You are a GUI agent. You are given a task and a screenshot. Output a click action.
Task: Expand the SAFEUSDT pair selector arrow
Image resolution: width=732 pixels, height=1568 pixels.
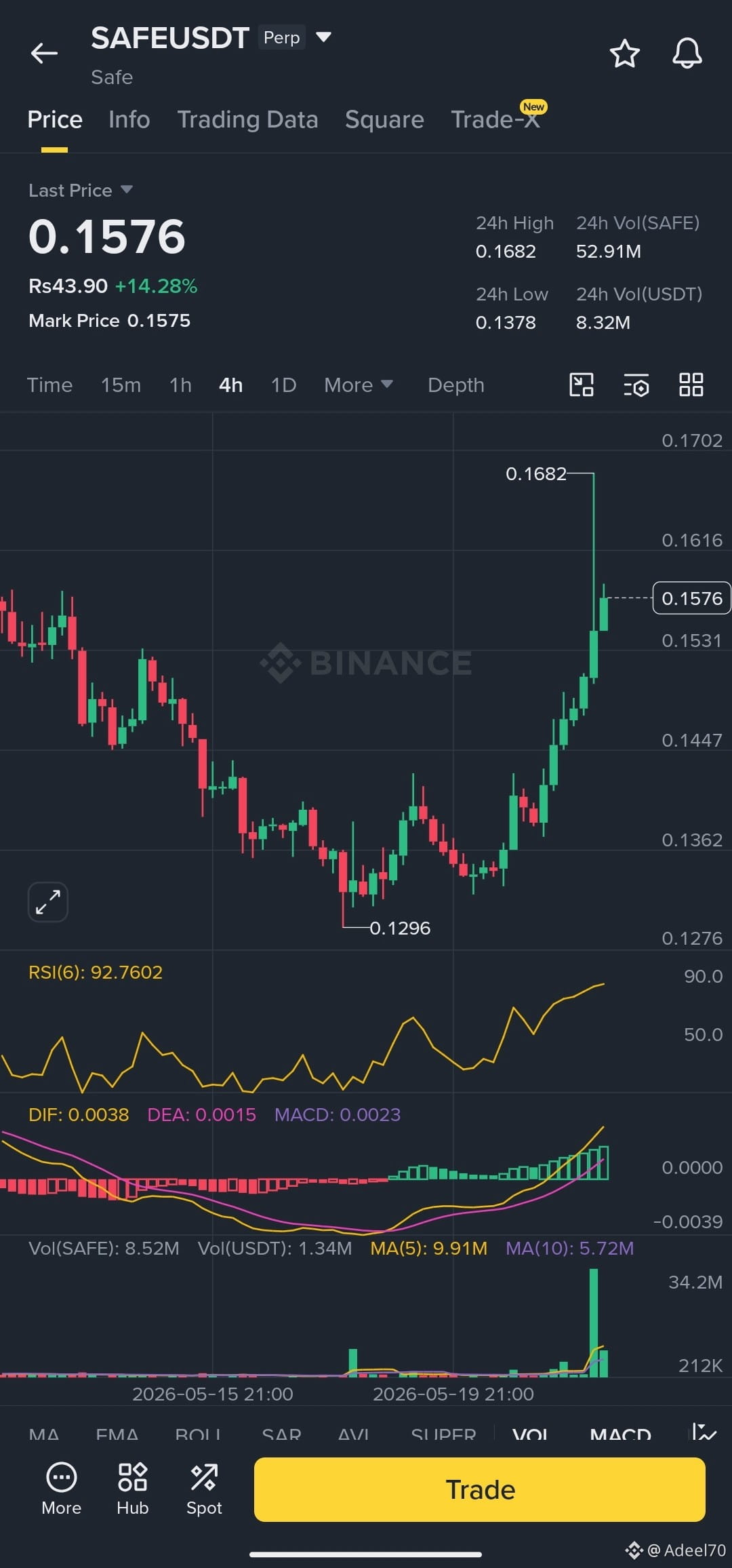[324, 37]
